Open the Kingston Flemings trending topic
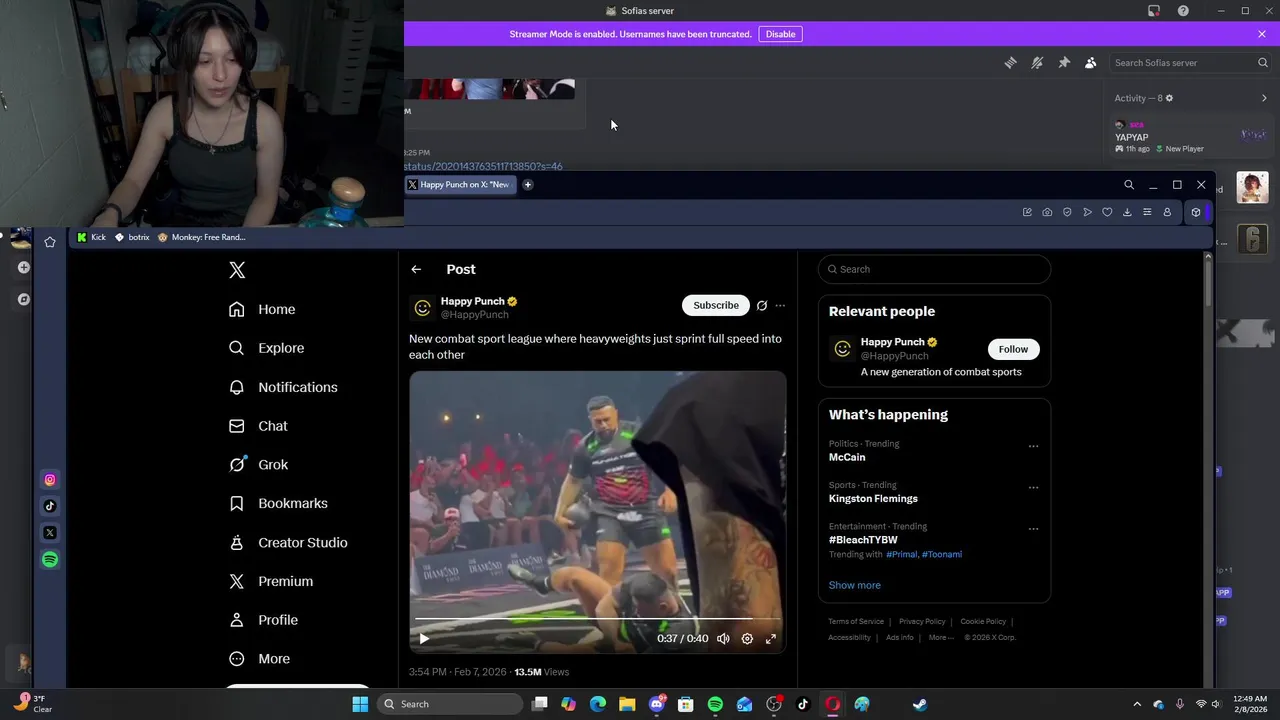This screenshot has width=1280, height=720. [x=873, y=498]
